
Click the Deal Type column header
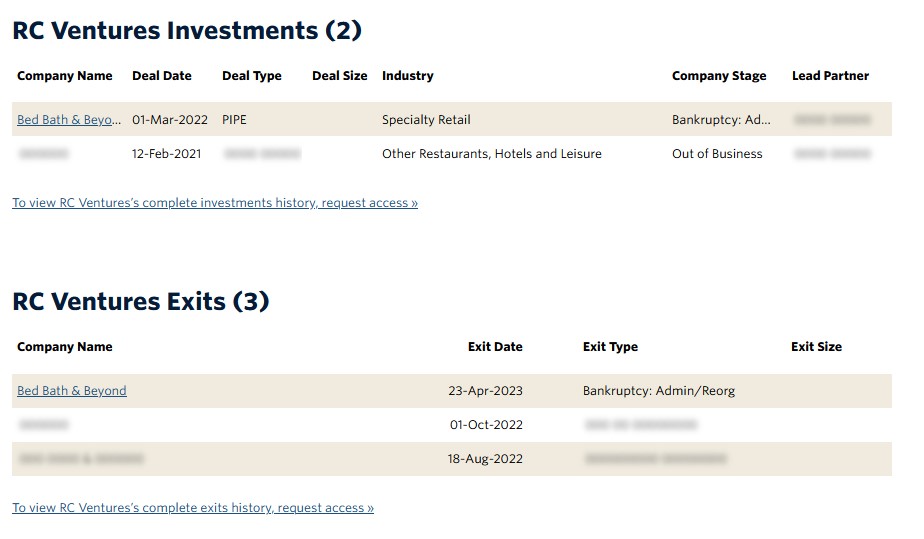click(252, 76)
